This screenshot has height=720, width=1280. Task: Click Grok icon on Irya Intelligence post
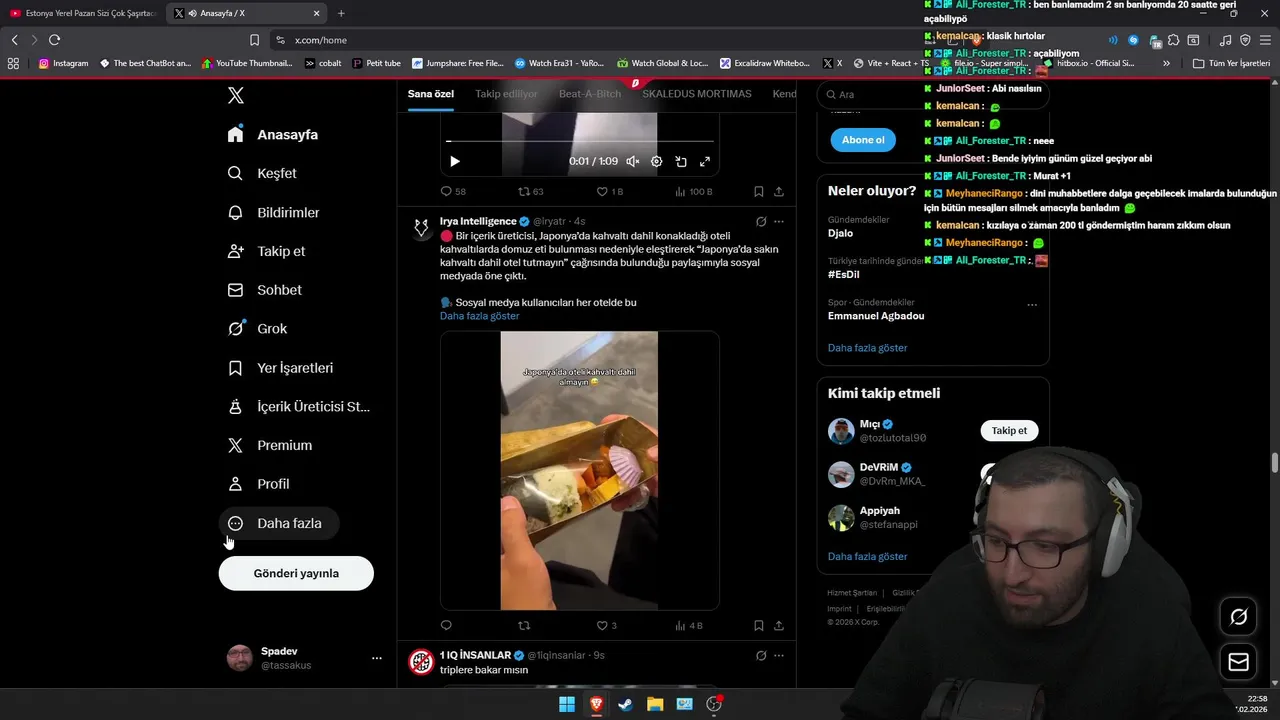pos(761,221)
